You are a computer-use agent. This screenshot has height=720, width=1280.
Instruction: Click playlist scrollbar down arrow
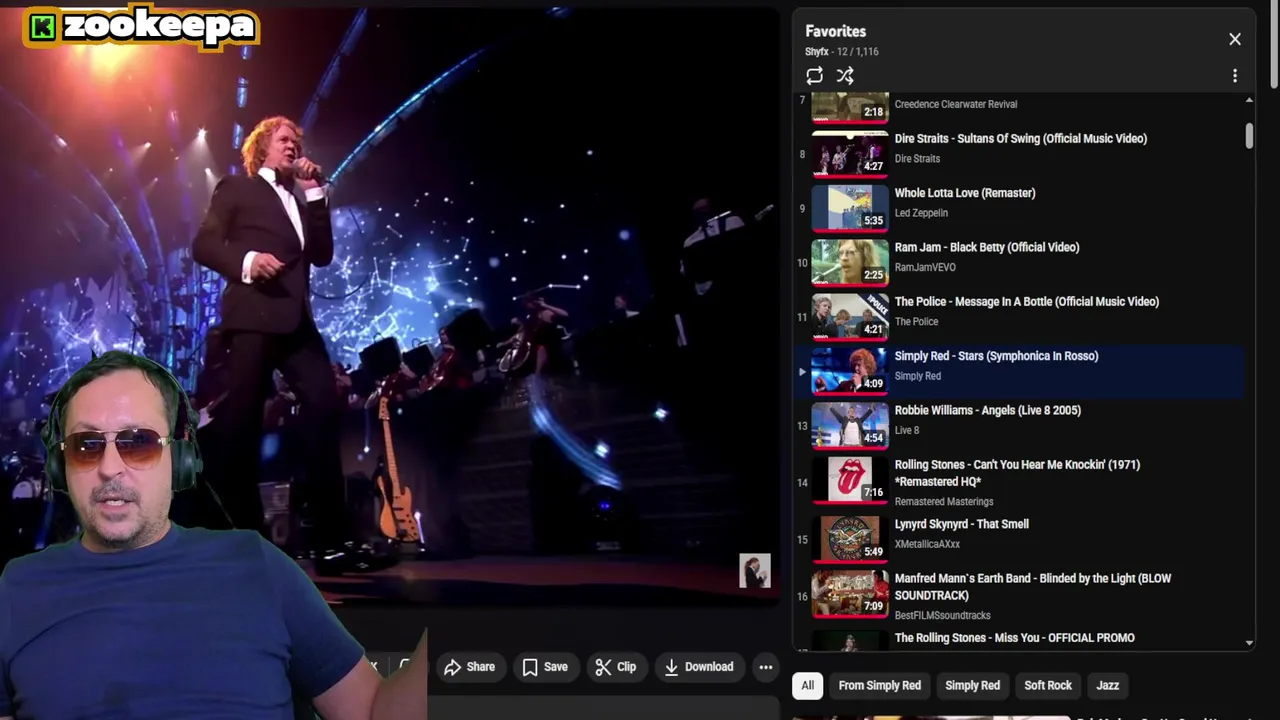click(x=1249, y=643)
